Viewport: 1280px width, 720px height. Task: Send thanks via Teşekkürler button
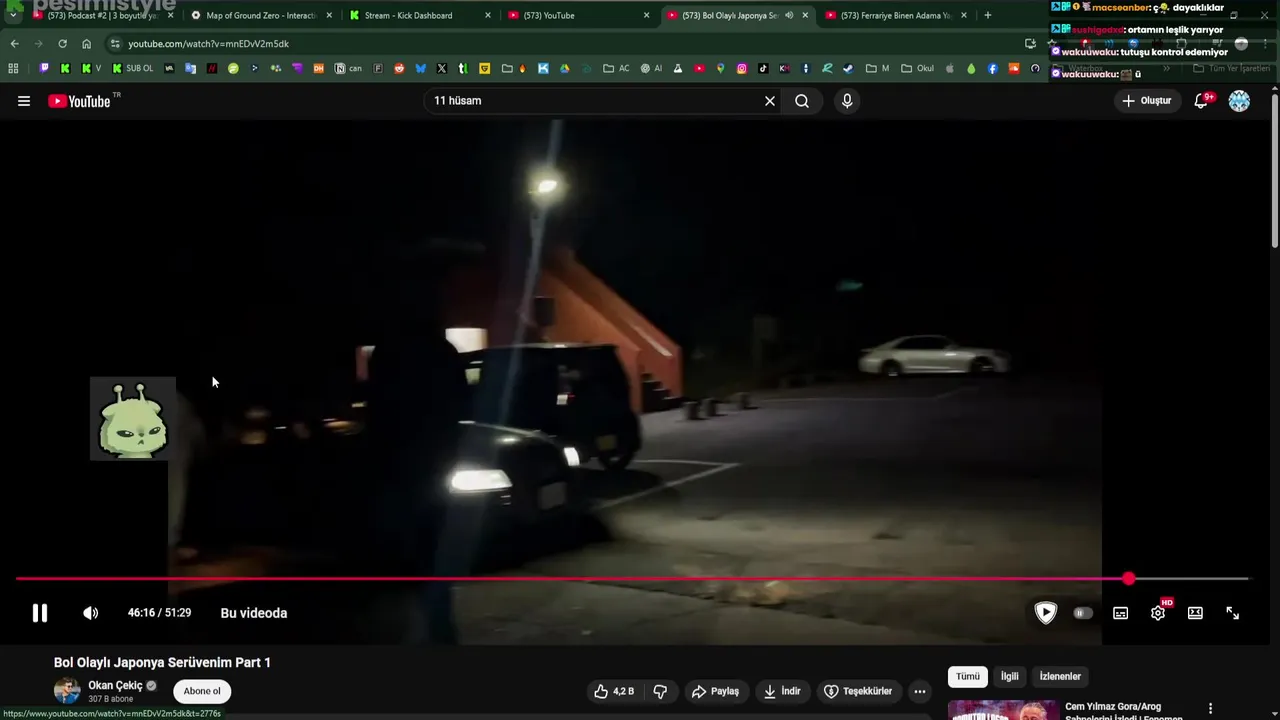(x=858, y=691)
